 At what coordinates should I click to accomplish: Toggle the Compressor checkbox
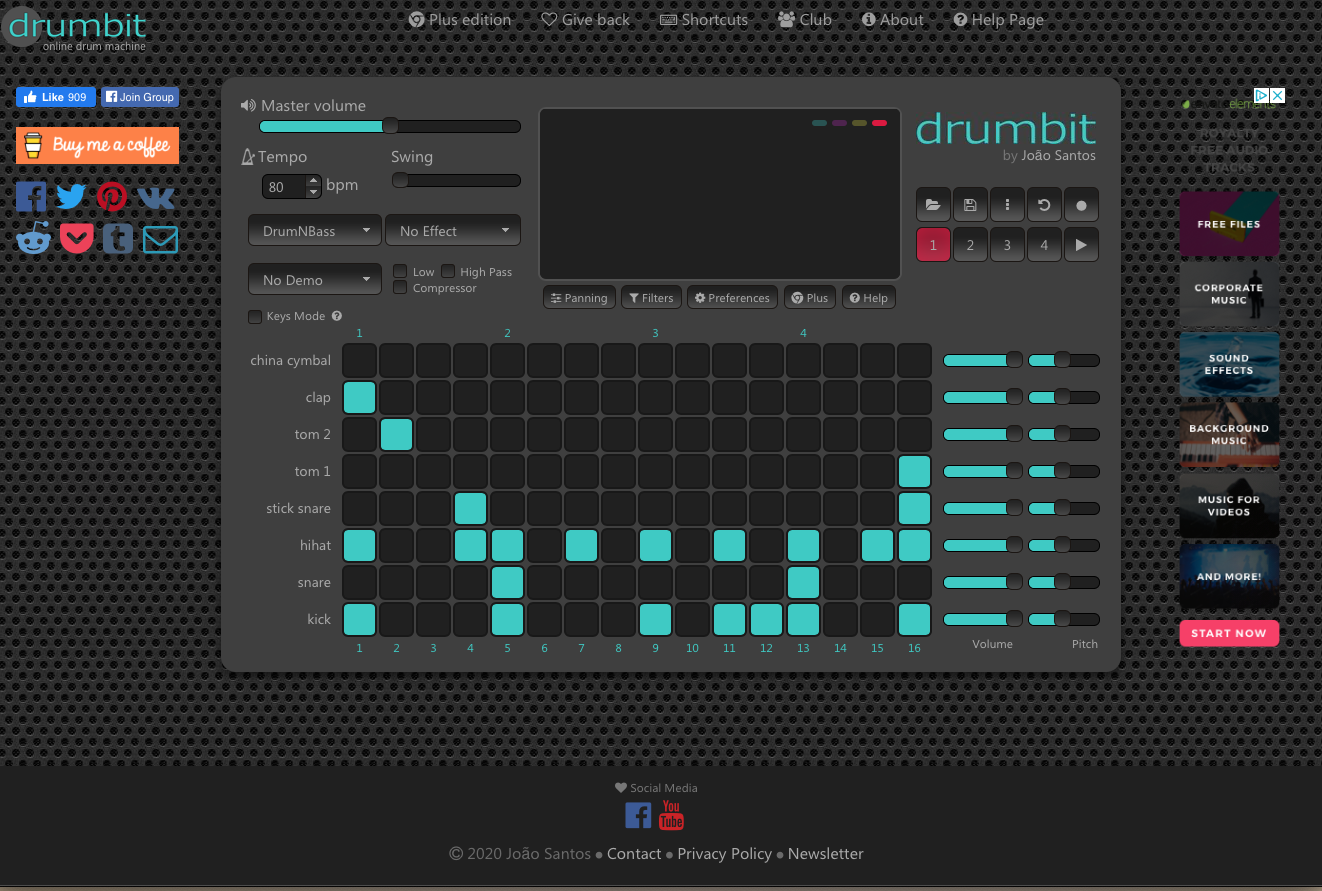pos(400,288)
